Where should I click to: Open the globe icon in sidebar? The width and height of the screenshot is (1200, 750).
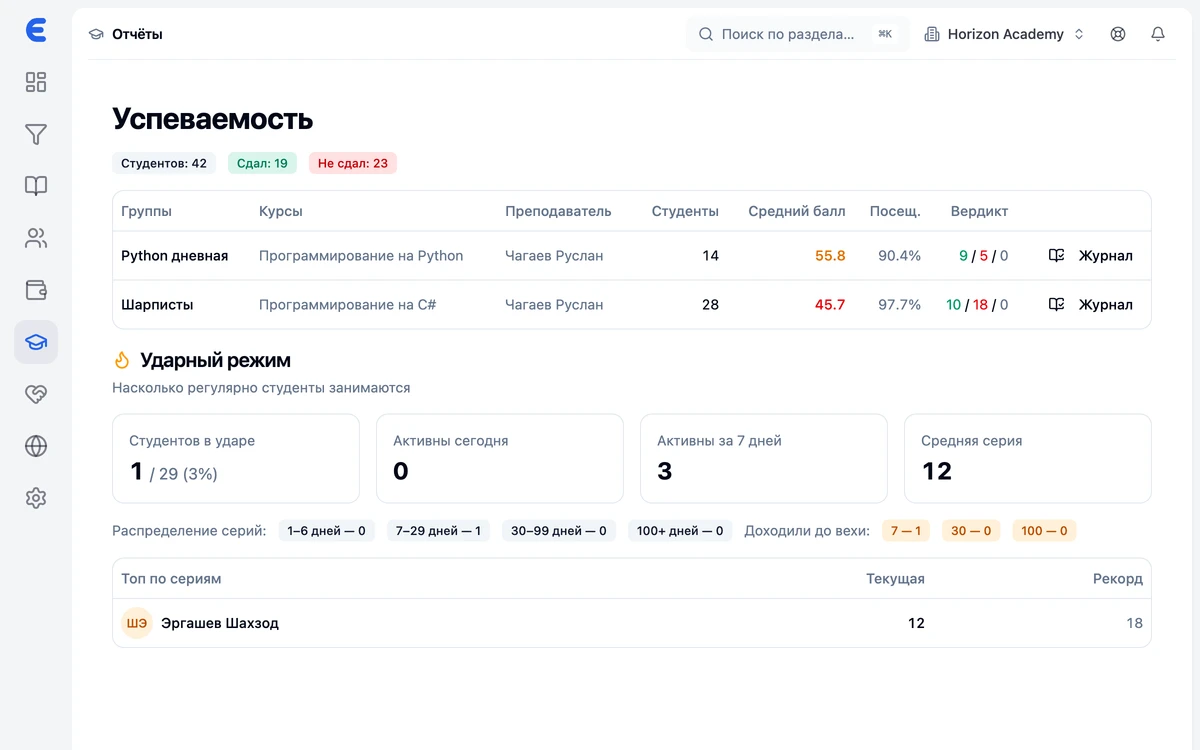click(36, 446)
